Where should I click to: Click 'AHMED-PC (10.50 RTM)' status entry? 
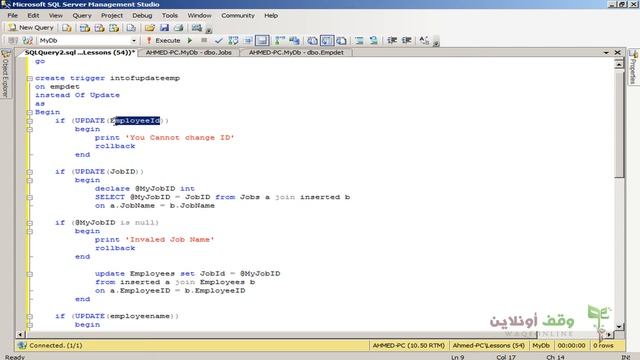click(x=409, y=345)
